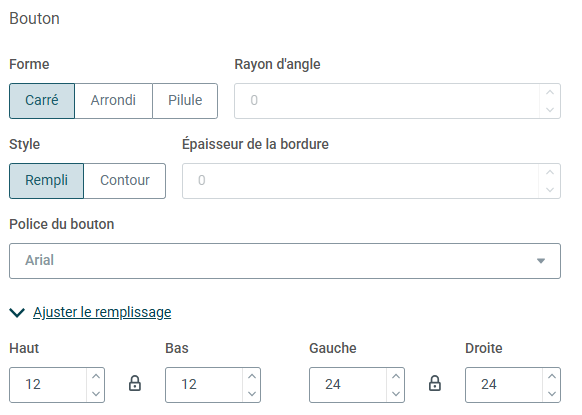This screenshot has height=415, width=582.
Task: Select the Pilule shape option
Action: pyautogui.click(x=185, y=101)
